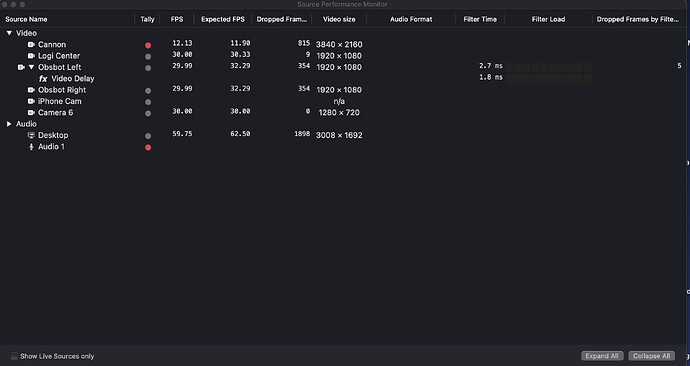Click the camera icon beside Camera 6

(31, 113)
